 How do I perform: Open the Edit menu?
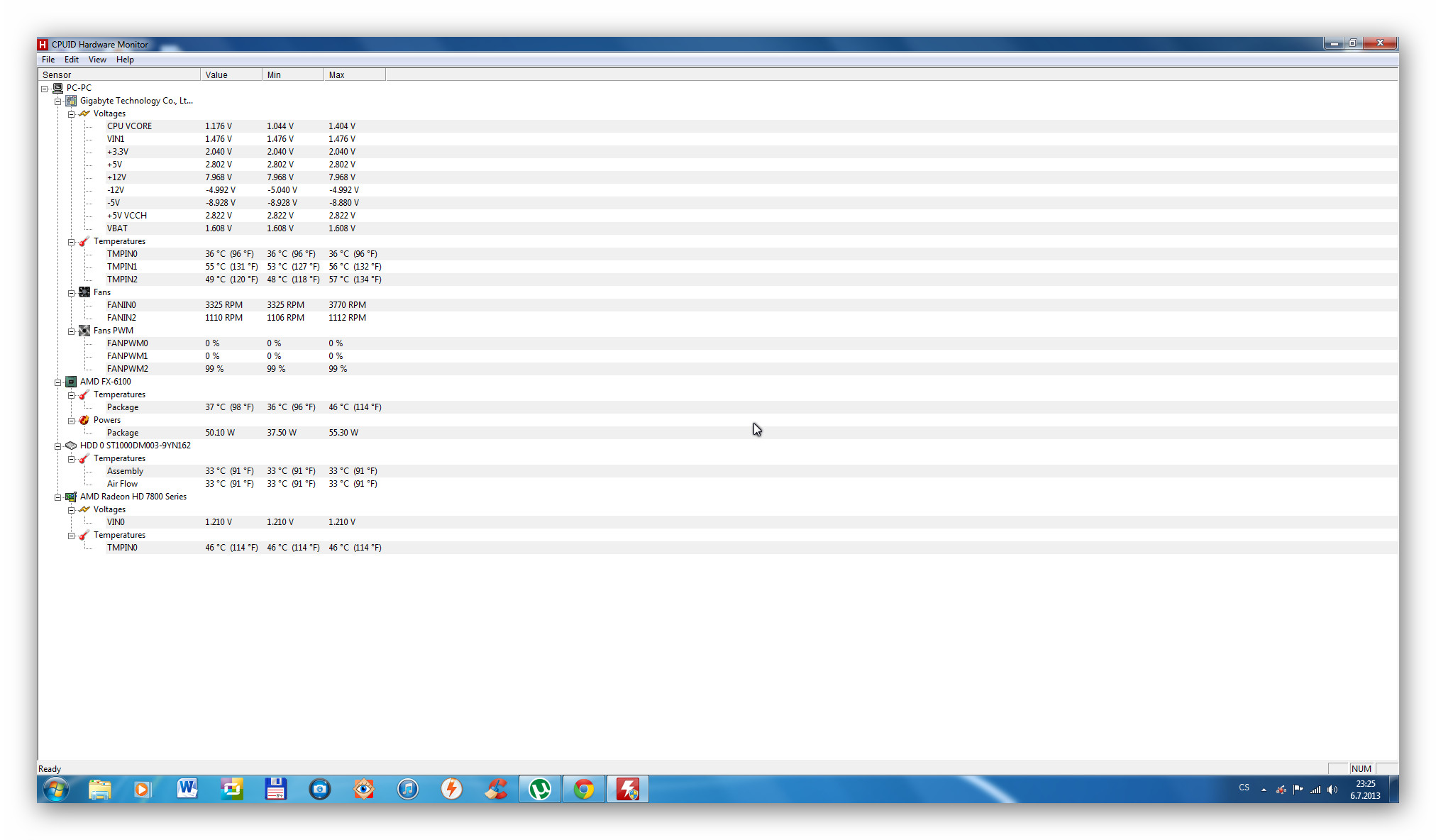tap(72, 60)
